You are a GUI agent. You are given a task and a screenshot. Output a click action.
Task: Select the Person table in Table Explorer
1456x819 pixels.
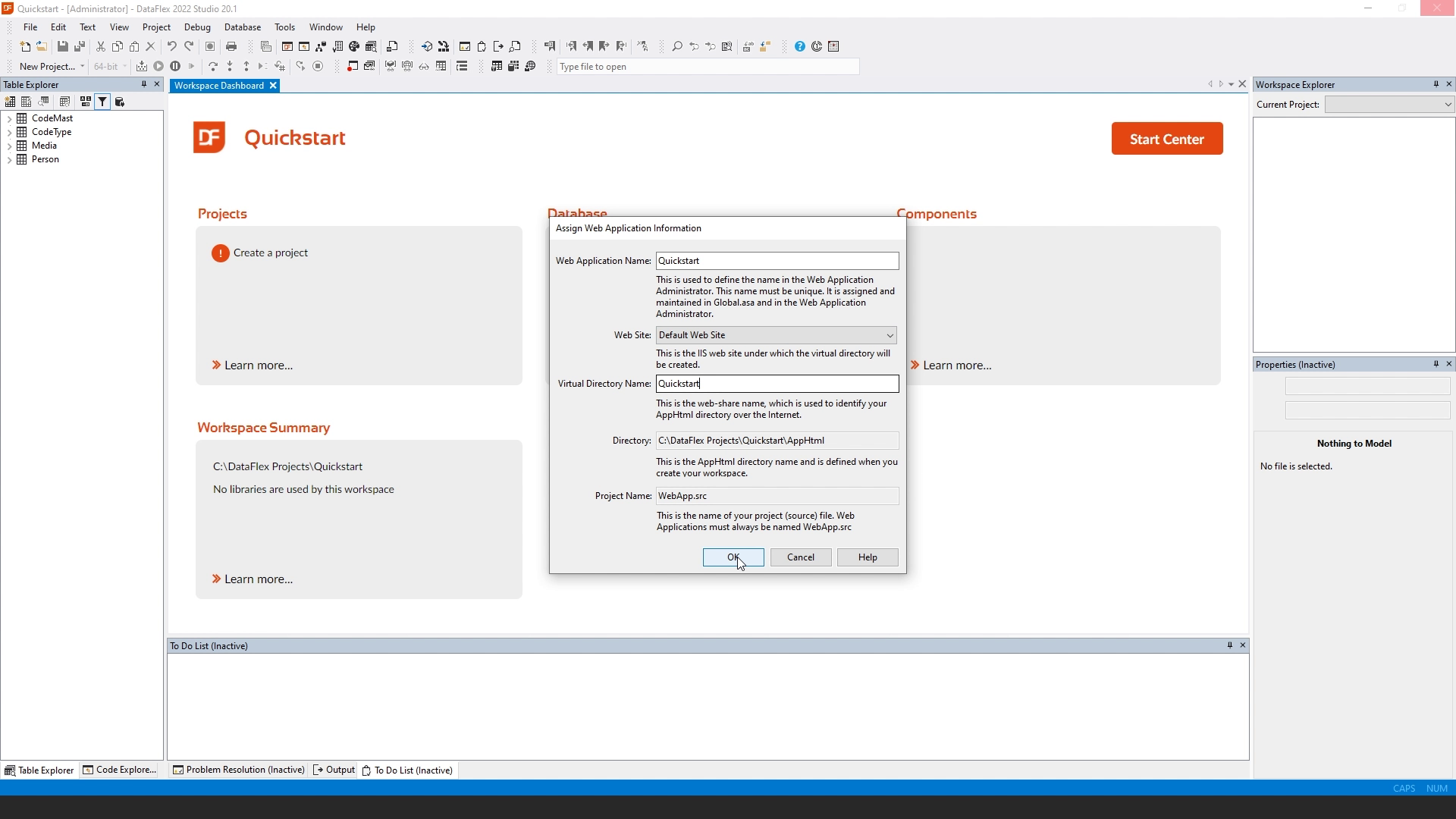(45, 159)
